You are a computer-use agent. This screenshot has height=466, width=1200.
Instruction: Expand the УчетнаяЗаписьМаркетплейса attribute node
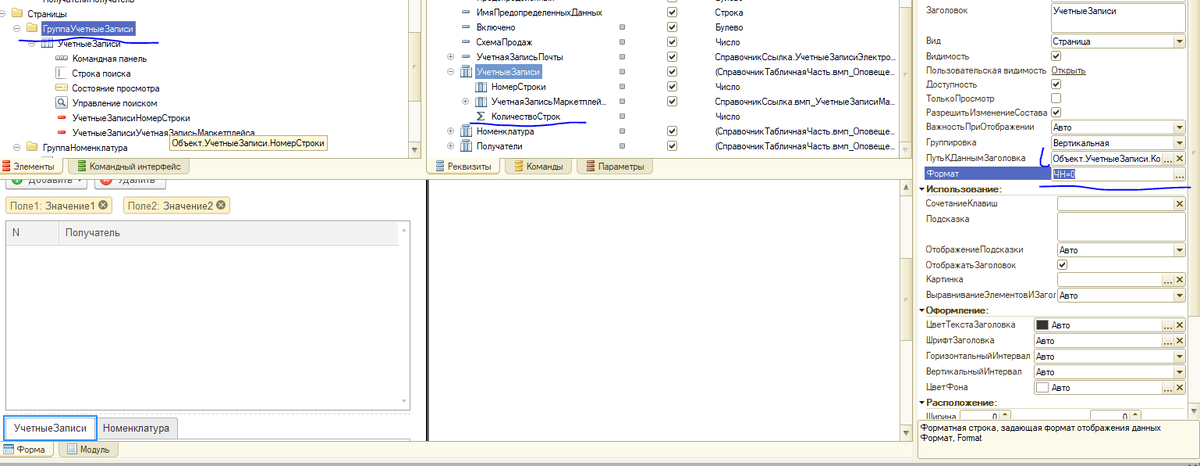pyautogui.click(x=465, y=102)
